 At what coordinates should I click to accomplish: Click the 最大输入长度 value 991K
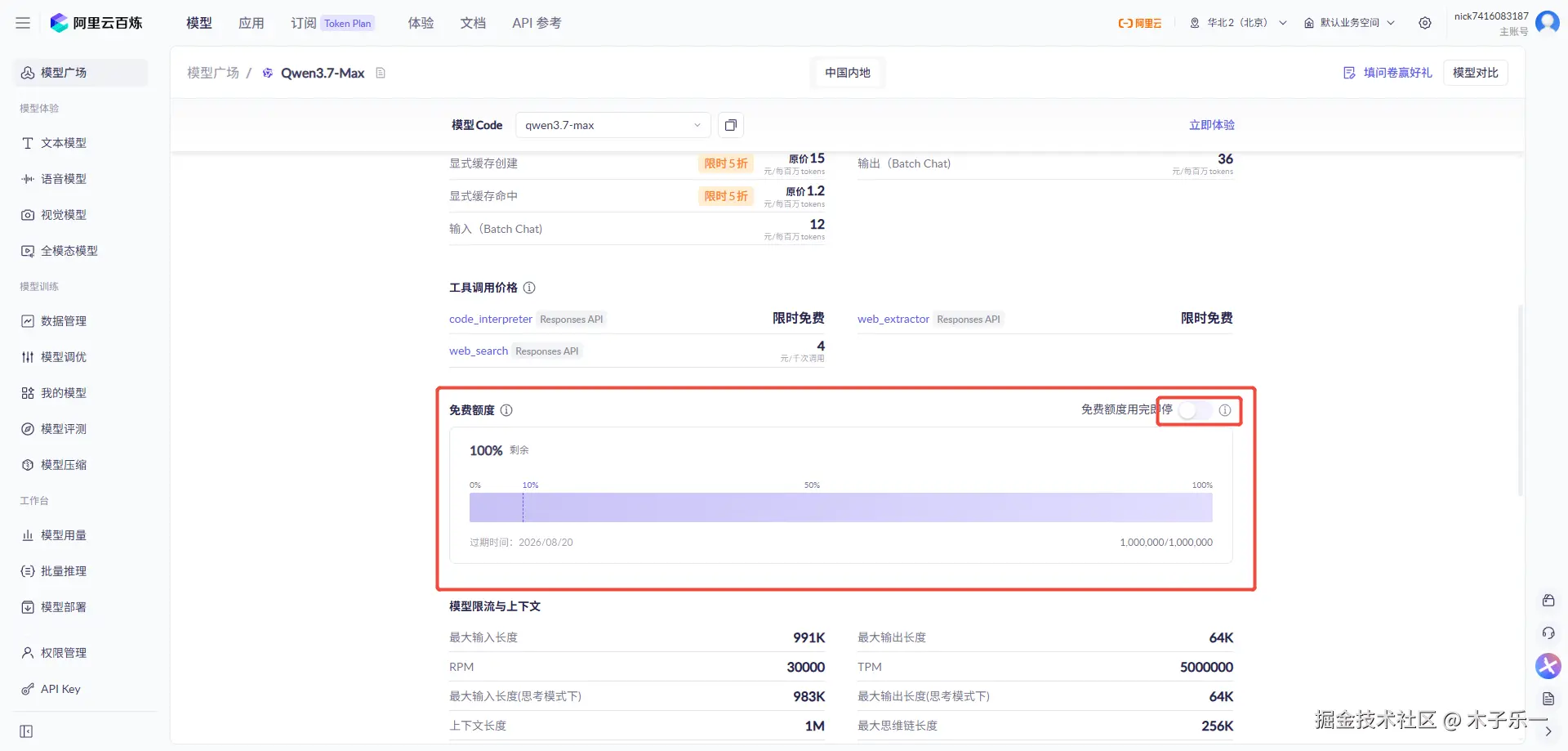[x=809, y=637]
